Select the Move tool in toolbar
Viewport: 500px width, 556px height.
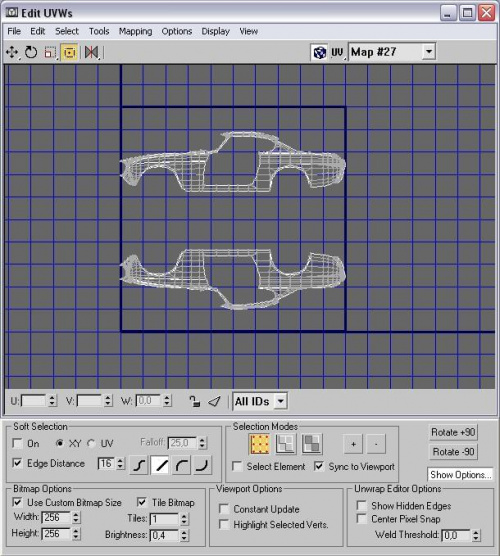coord(12,52)
